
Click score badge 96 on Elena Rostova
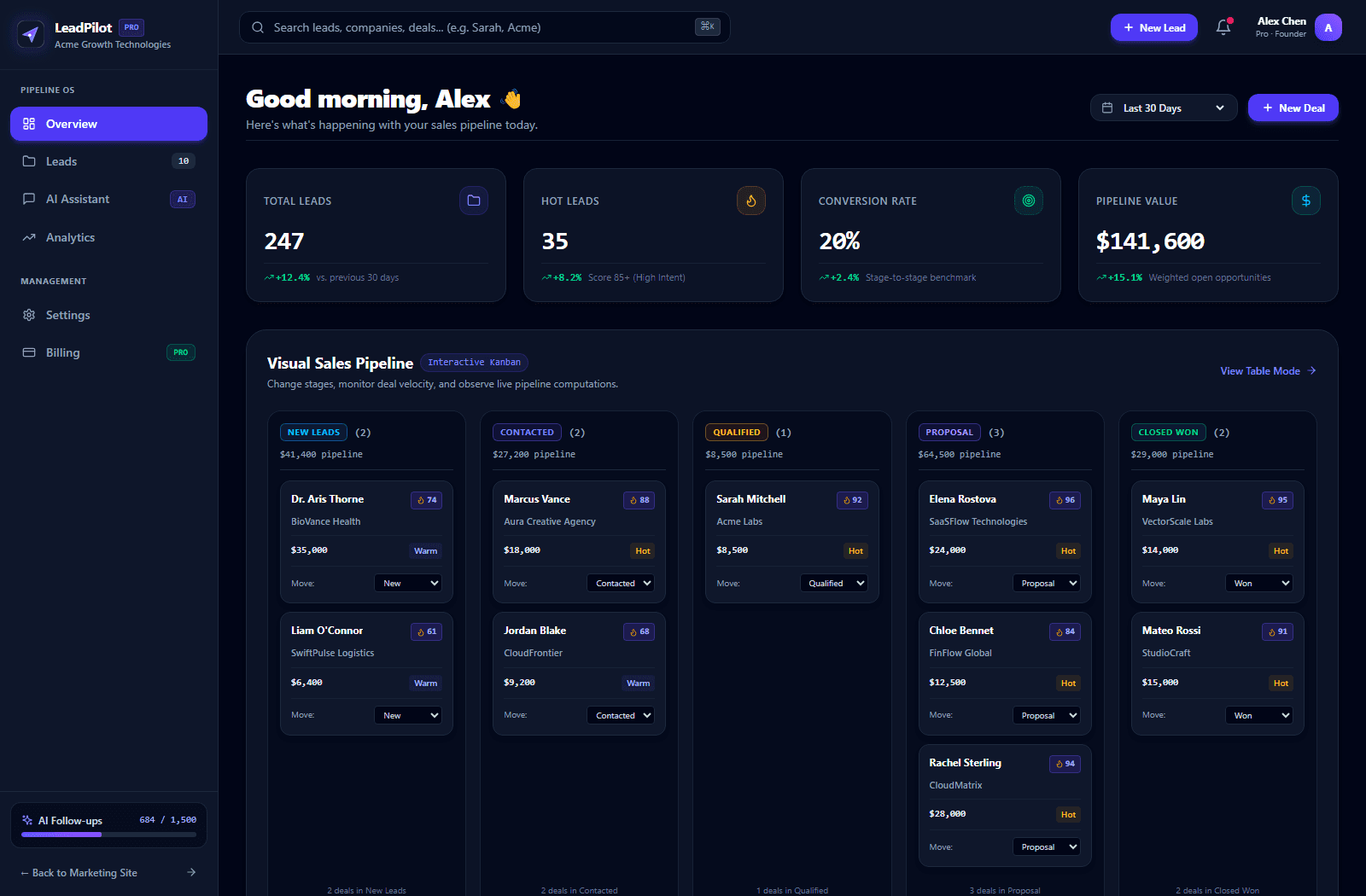(1065, 500)
